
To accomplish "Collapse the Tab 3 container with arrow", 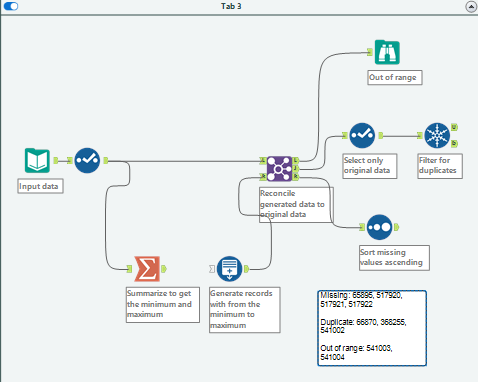I will click(x=471, y=6).
